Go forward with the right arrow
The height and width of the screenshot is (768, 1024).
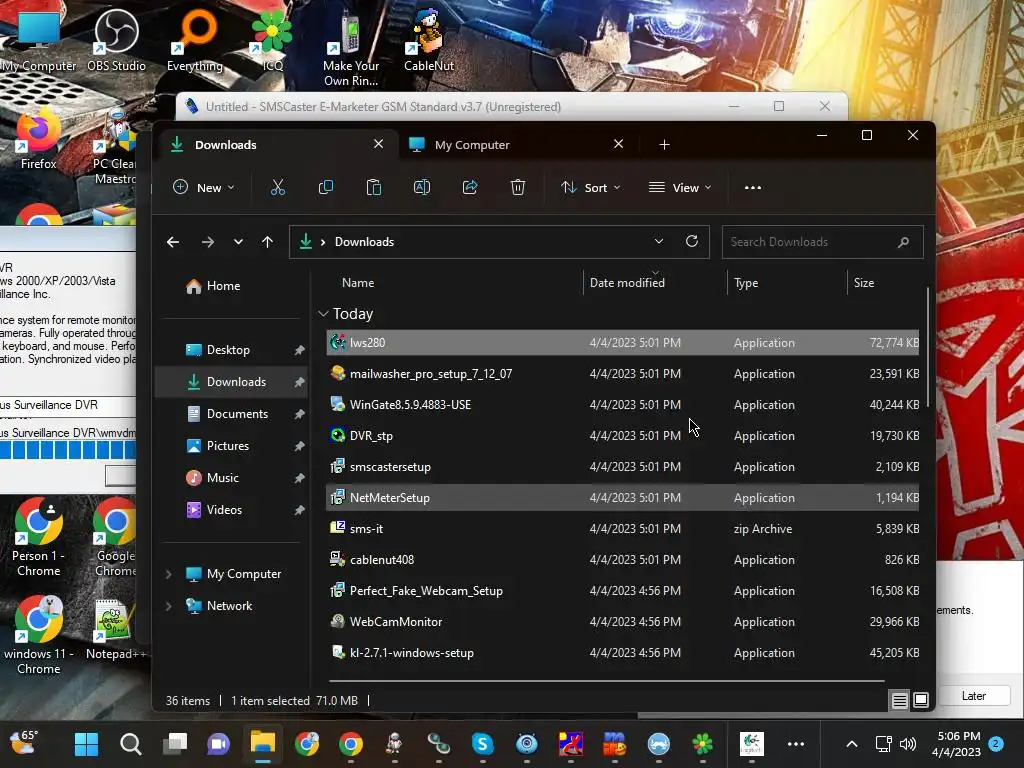point(208,242)
